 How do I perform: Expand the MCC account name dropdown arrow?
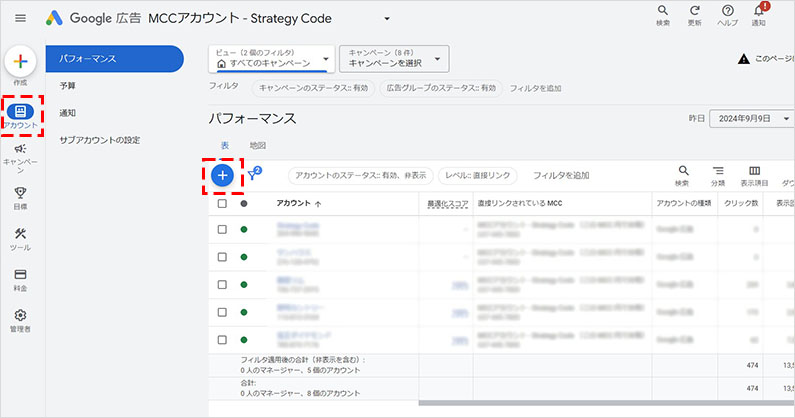pos(387,19)
